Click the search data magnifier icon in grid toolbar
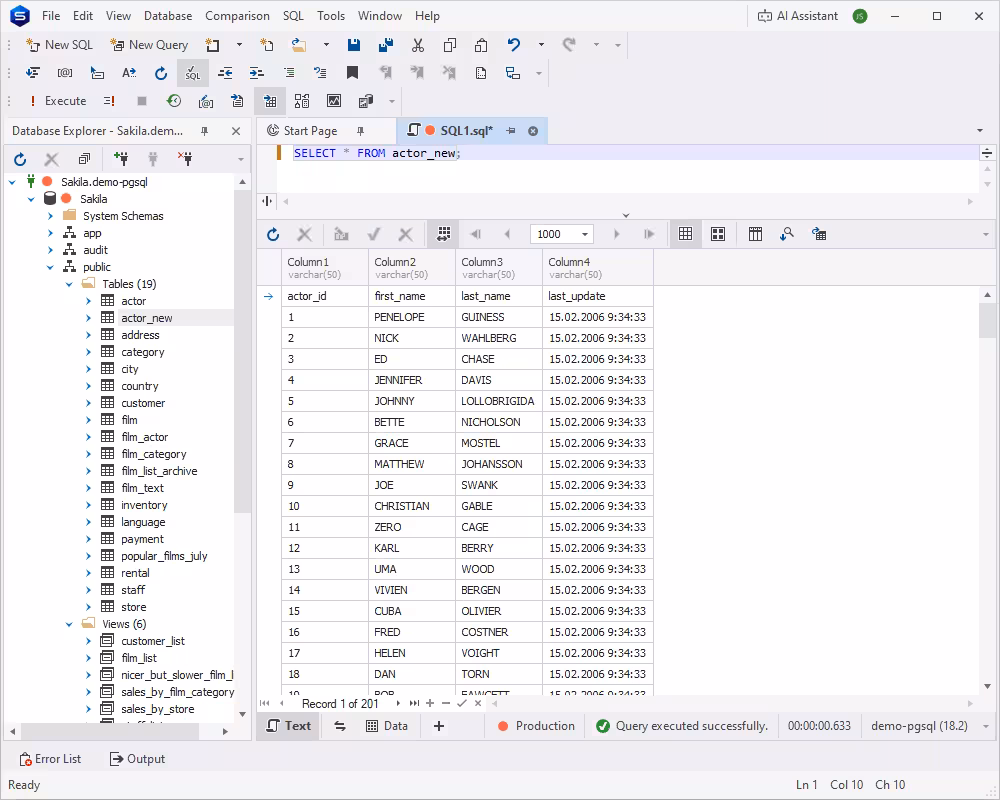1000x800 pixels. [787, 234]
